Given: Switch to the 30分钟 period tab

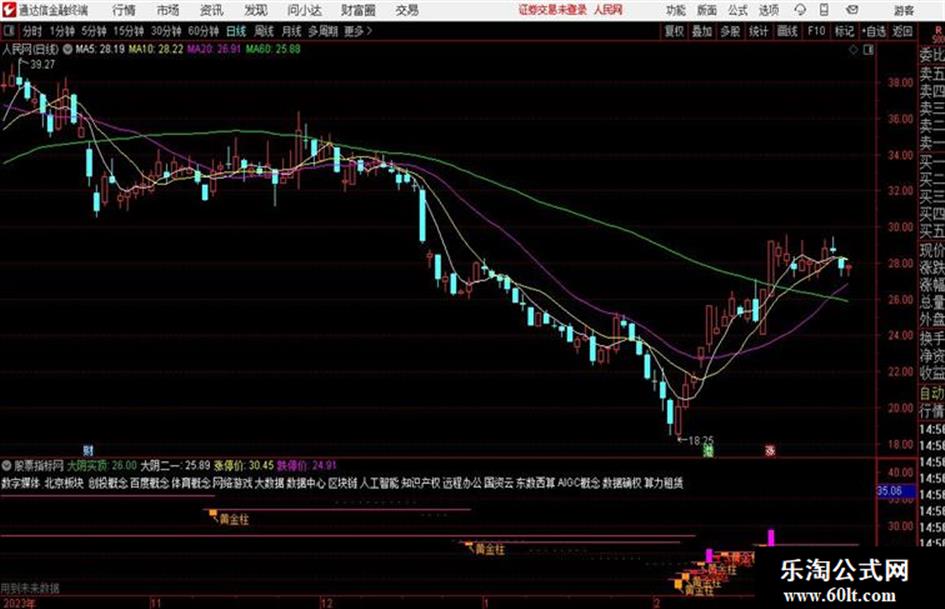Looking at the screenshot, I should [166, 31].
